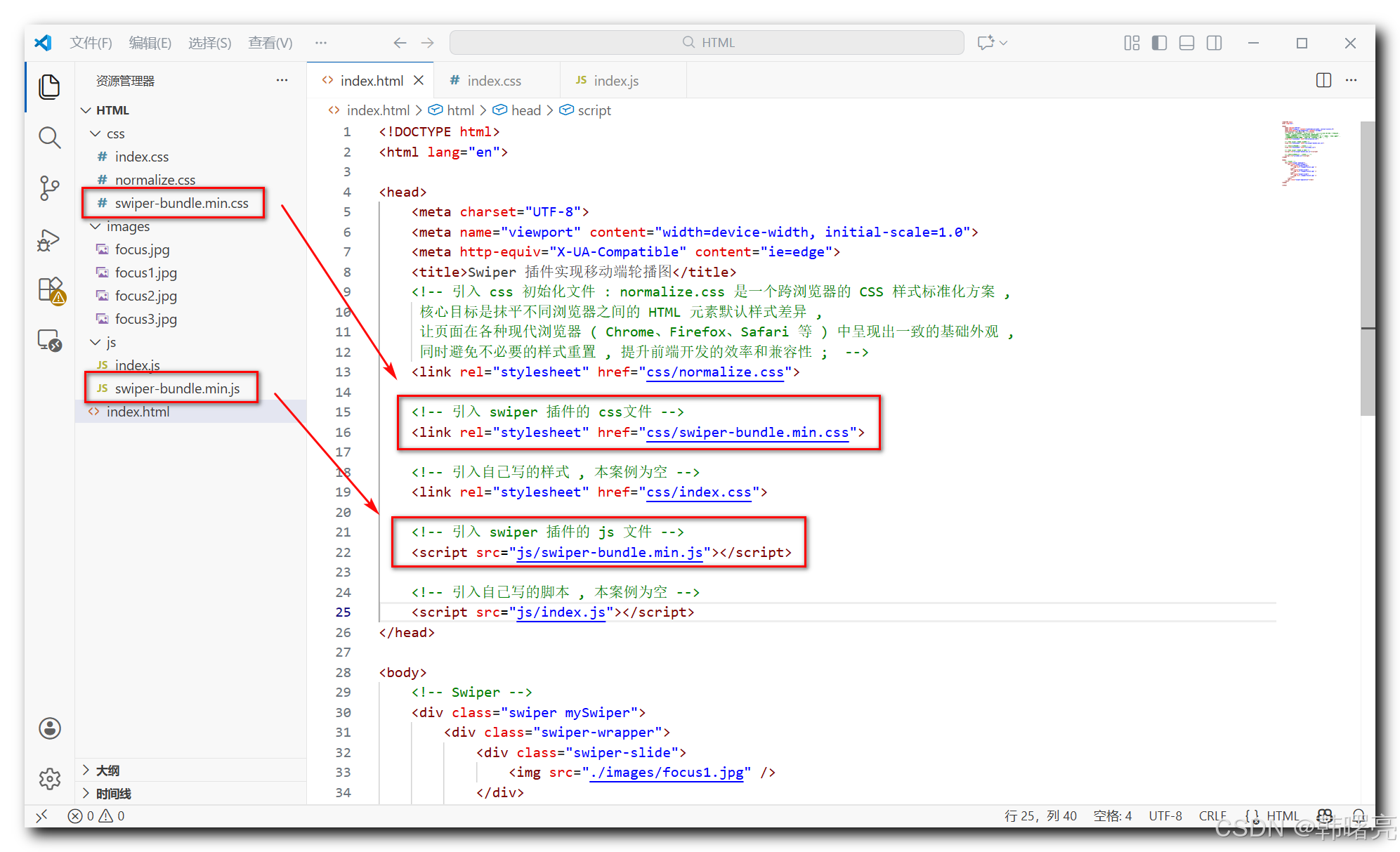This screenshot has height=852, width=1400.
Task: Open the 文件(F) menu
Action: 91,43
